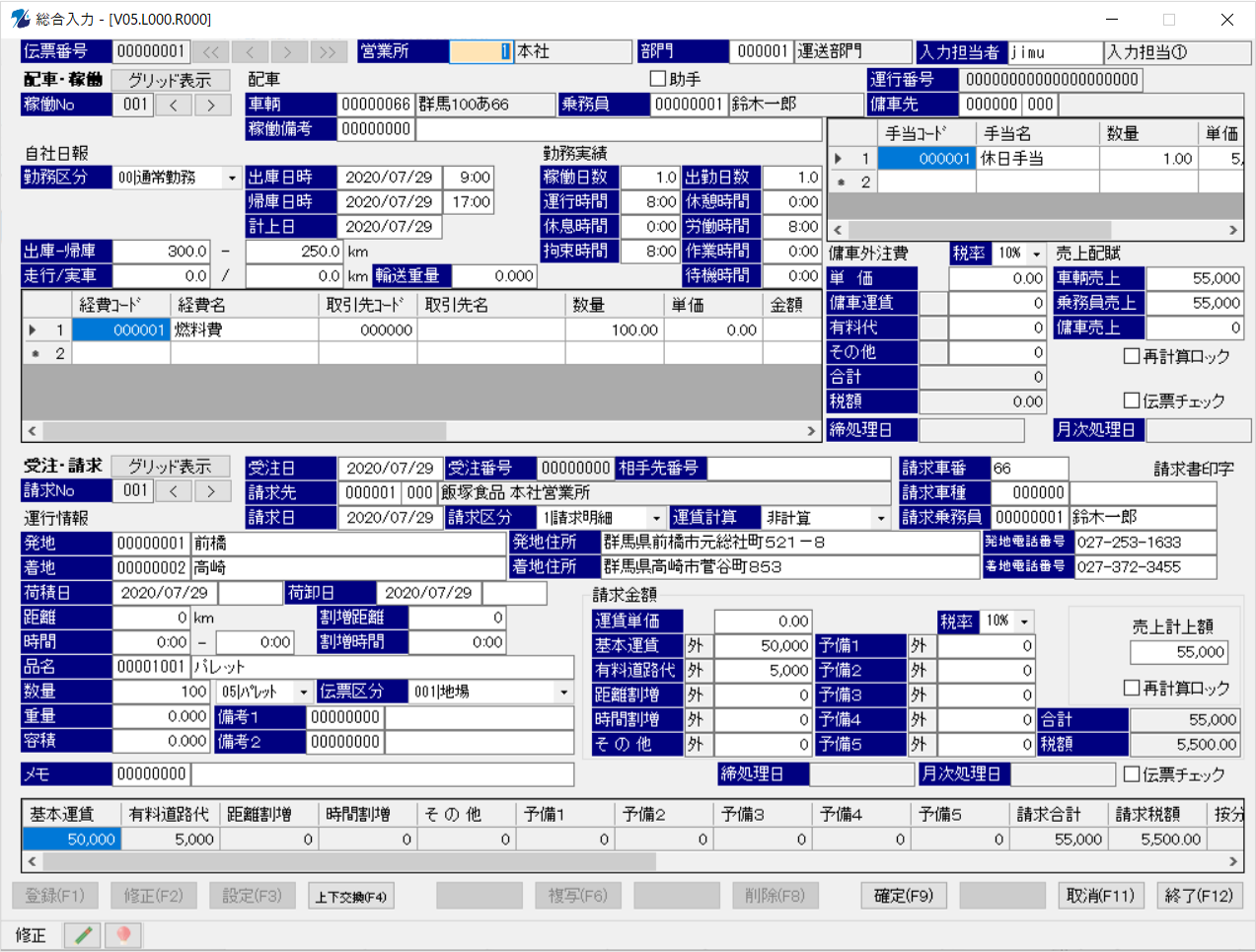Click the 上下交換(F4) button
The height and width of the screenshot is (952, 1256).
351,896
